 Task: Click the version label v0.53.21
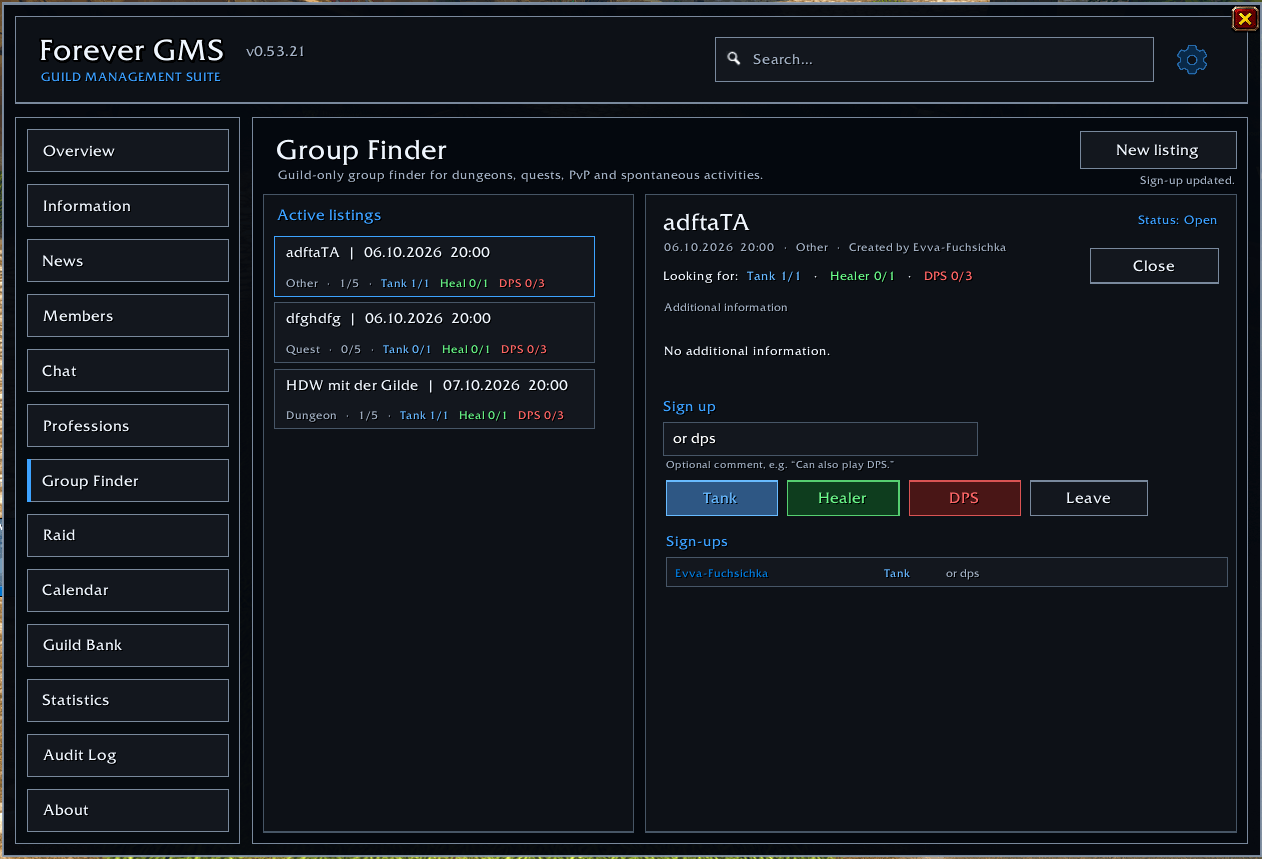pyautogui.click(x=275, y=51)
